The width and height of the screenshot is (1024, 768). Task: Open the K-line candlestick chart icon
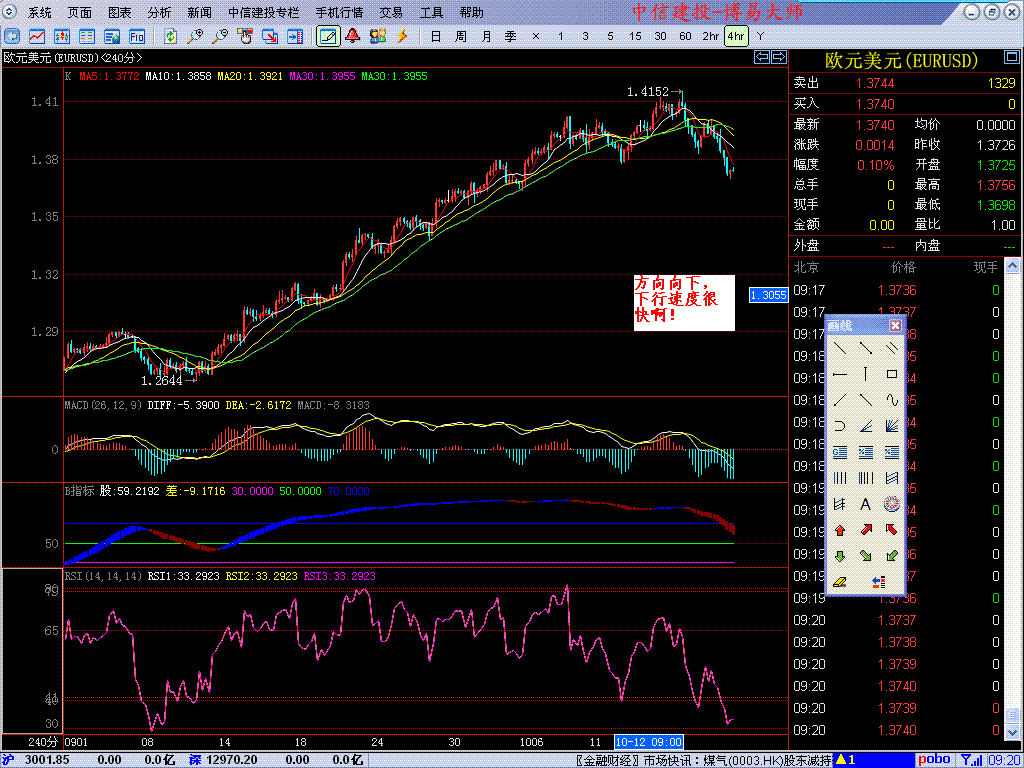point(62,36)
